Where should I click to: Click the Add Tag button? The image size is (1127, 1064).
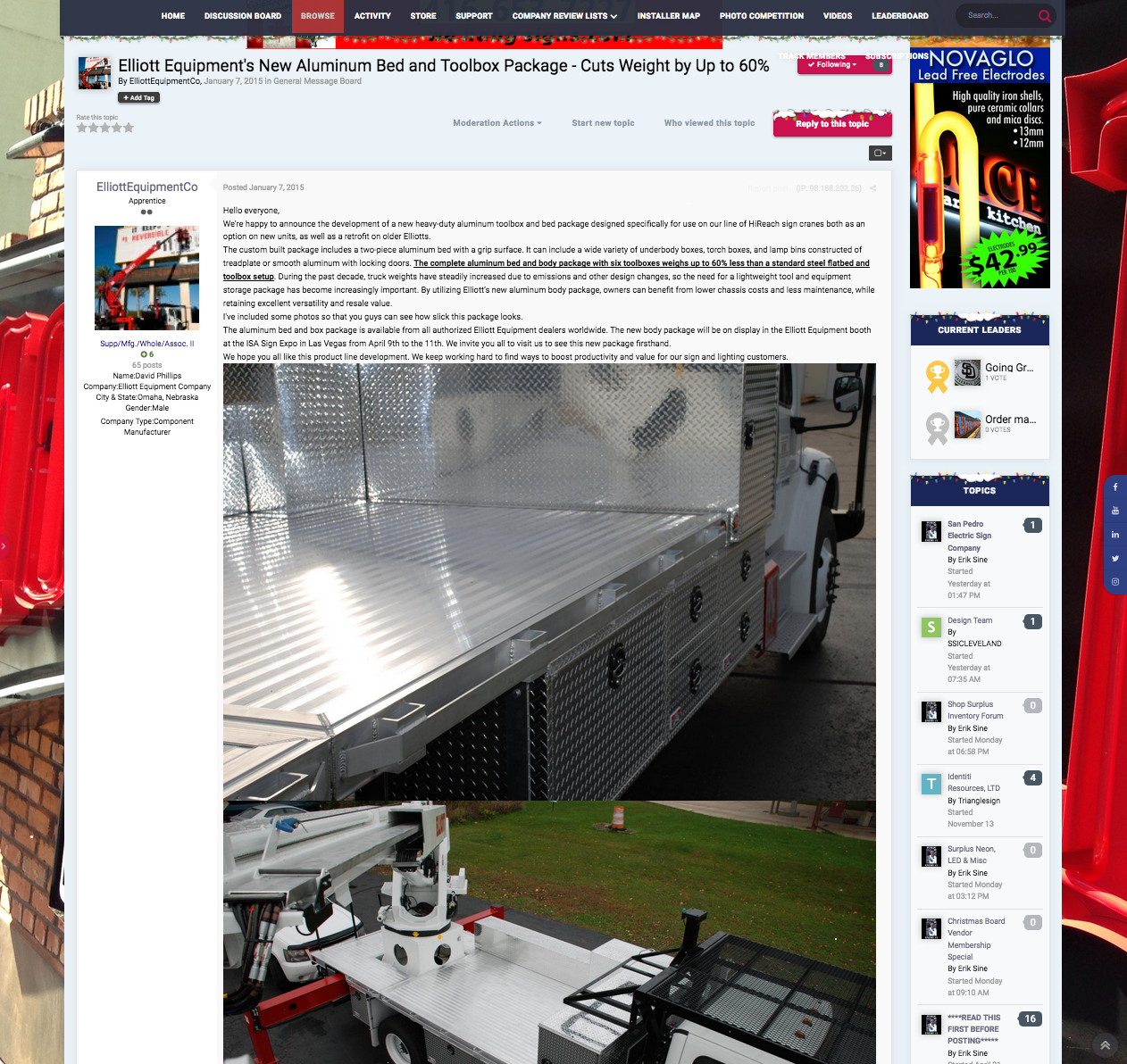(x=138, y=97)
